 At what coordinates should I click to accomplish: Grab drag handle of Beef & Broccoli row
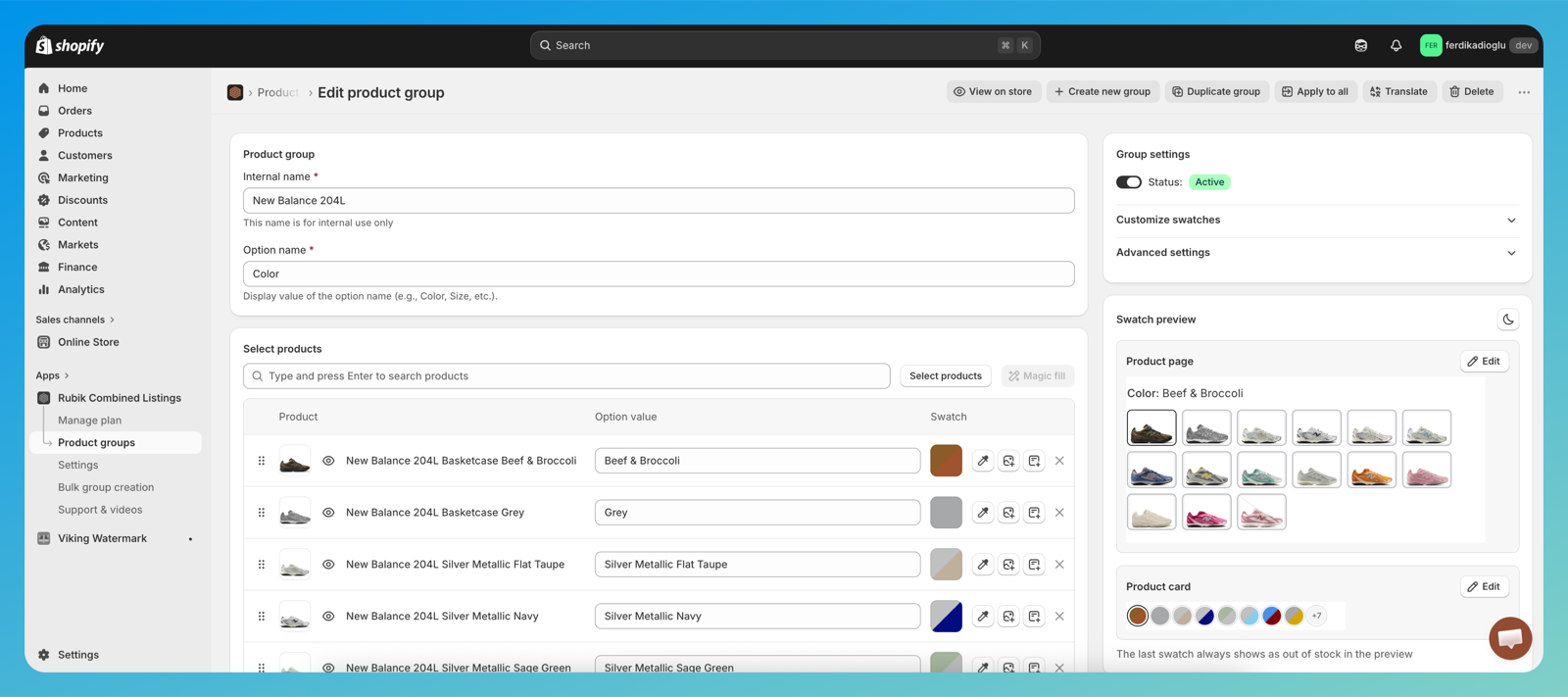tap(262, 461)
